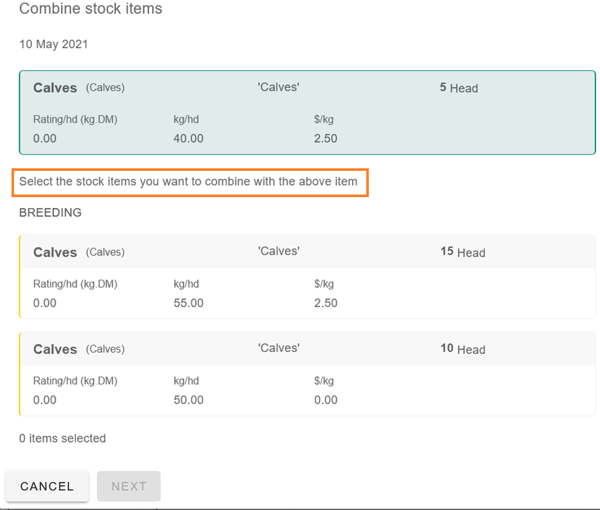Click the '0 items selected' text
The height and width of the screenshot is (510, 600).
pyautogui.click(x=62, y=438)
